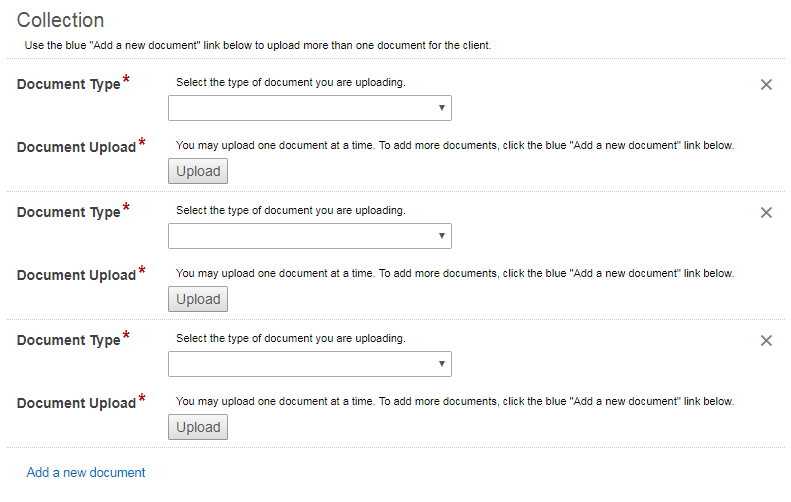Click the third "You may upload one document" hint
791x502 pixels.
pyautogui.click(x=455, y=401)
